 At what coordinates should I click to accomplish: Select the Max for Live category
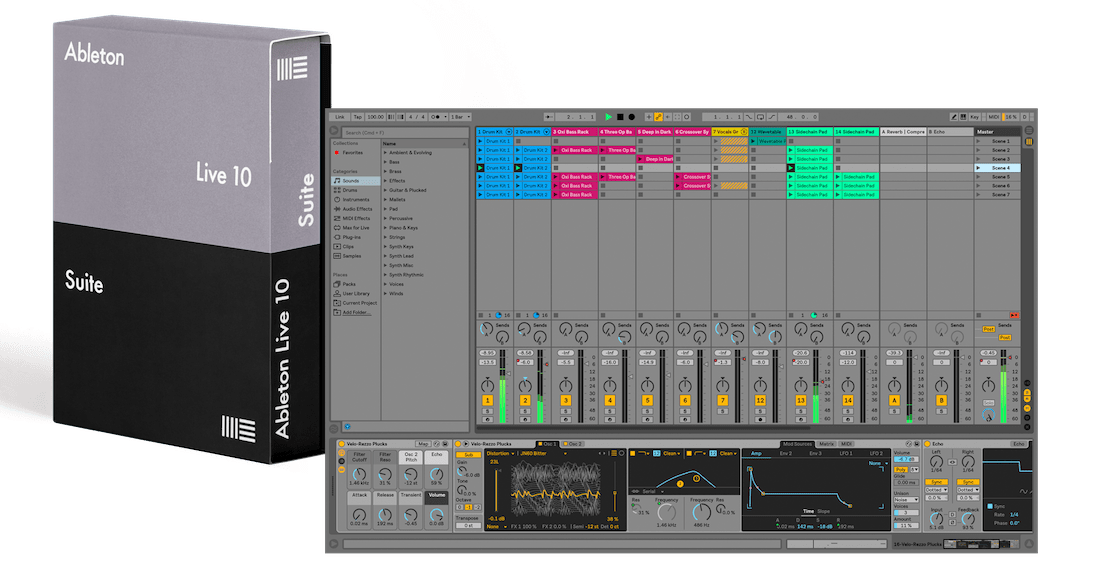point(356,228)
